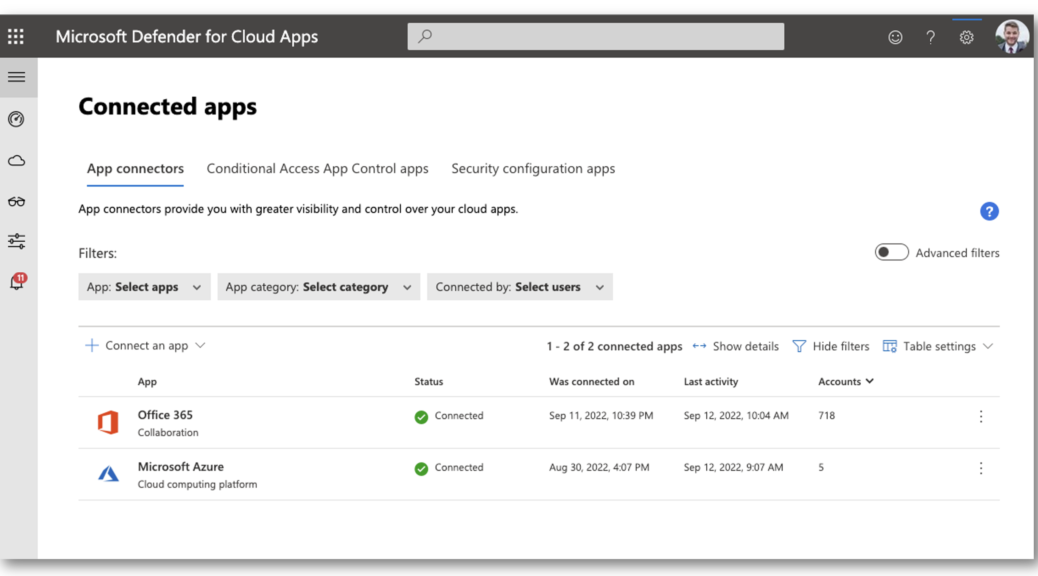This screenshot has width=1038, height=576.
Task: Click the Last activity column header
Action: click(711, 381)
